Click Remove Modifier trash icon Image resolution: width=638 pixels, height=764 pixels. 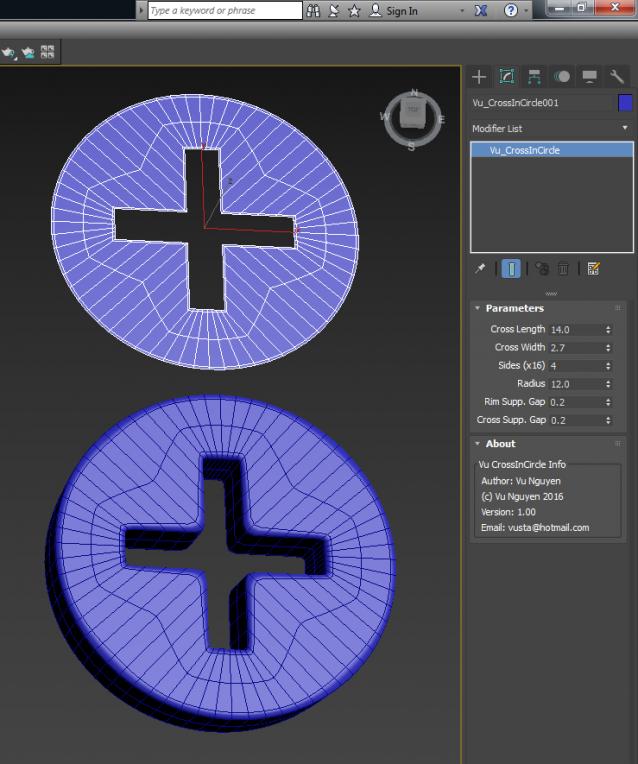(563, 268)
